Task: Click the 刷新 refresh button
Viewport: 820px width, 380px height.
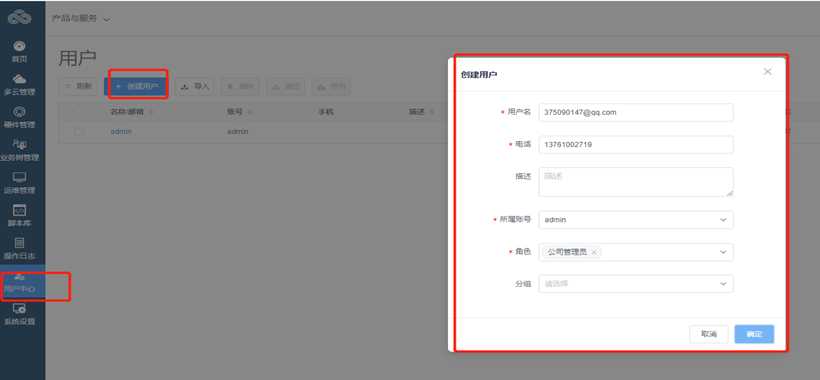Action: point(79,86)
